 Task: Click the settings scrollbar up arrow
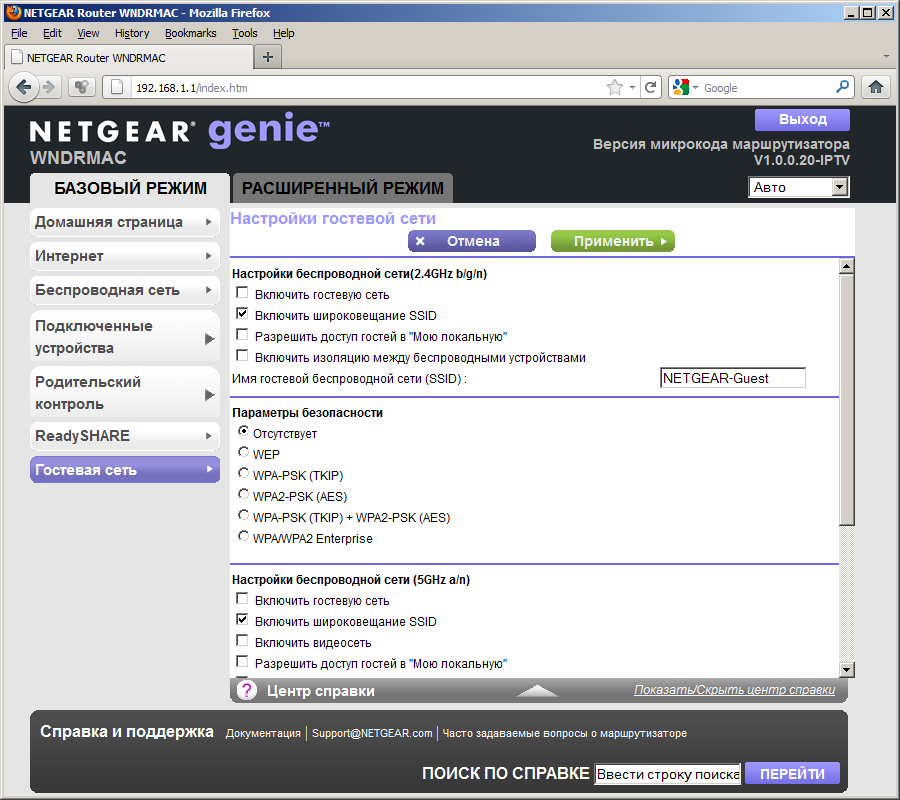point(847,266)
